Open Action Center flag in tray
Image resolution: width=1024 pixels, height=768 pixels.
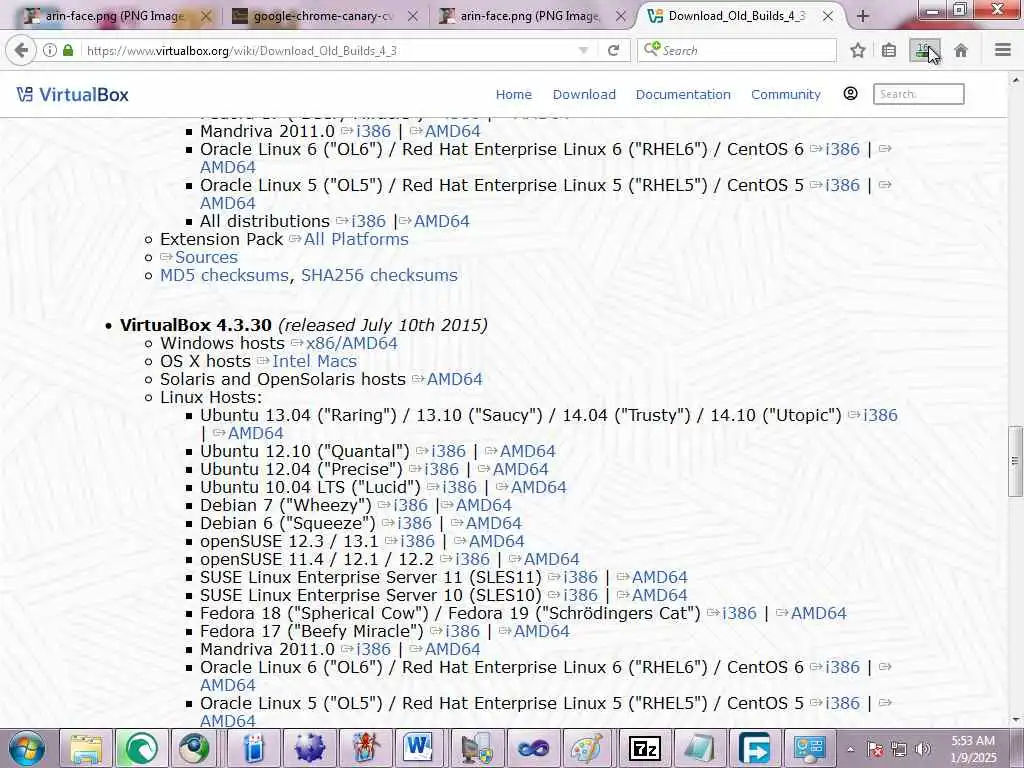[x=875, y=749]
